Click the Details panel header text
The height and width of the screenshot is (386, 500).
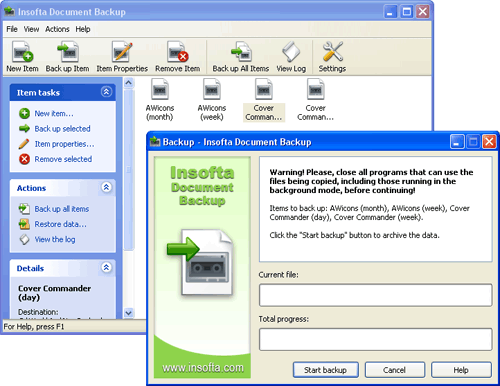(30, 268)
